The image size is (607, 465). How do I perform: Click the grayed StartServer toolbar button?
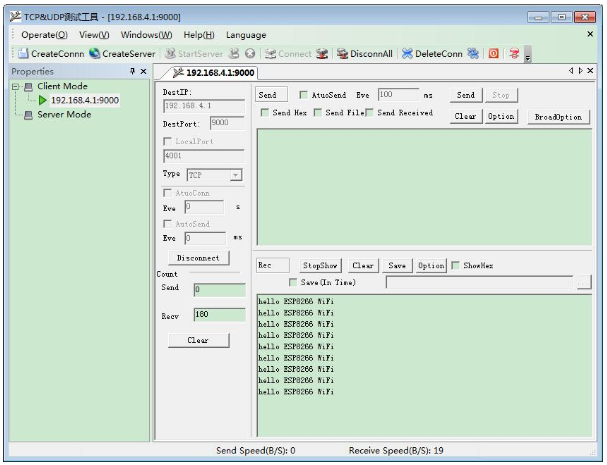[x=194, y=53]
